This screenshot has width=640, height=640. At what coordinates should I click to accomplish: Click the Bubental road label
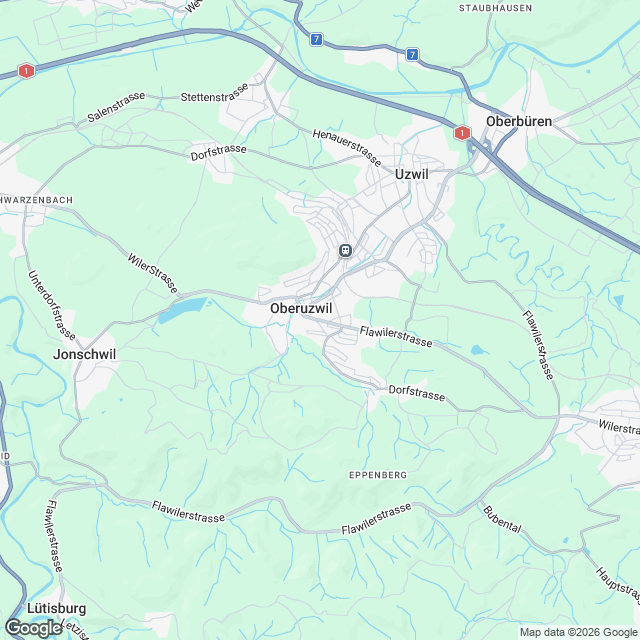pyautogui.click(x=502, y=519)
